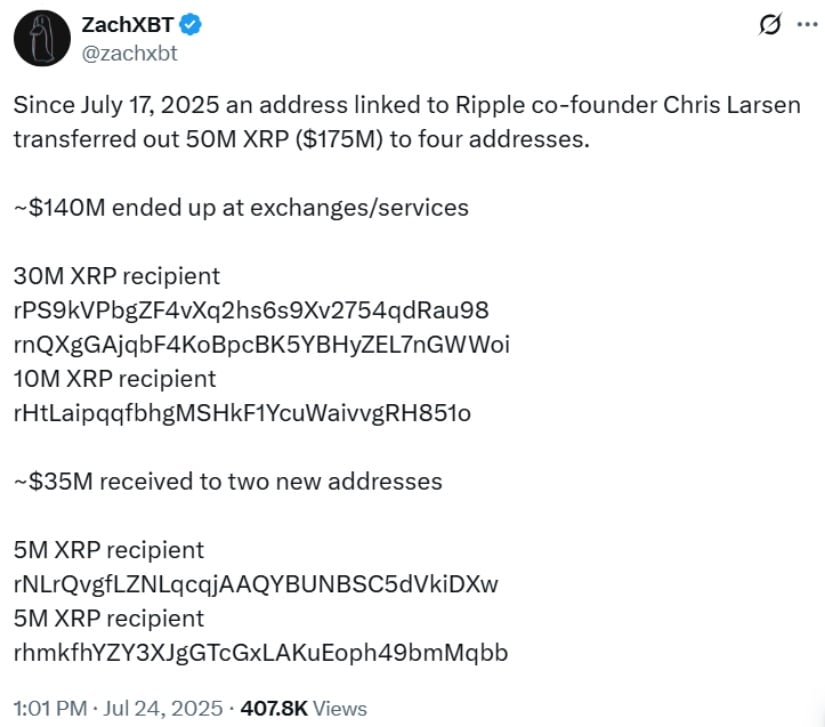Click the tweet's opening sentence about Chris Larsen

pos(407,122)
